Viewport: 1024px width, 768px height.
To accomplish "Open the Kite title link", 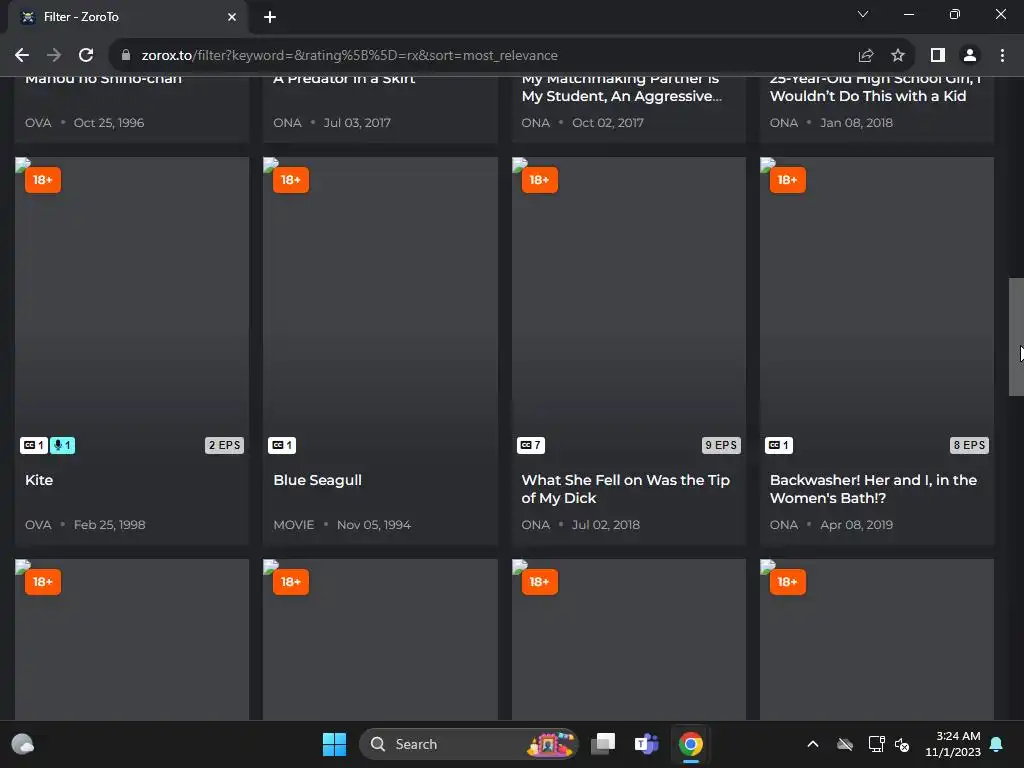I will (39, 480).
